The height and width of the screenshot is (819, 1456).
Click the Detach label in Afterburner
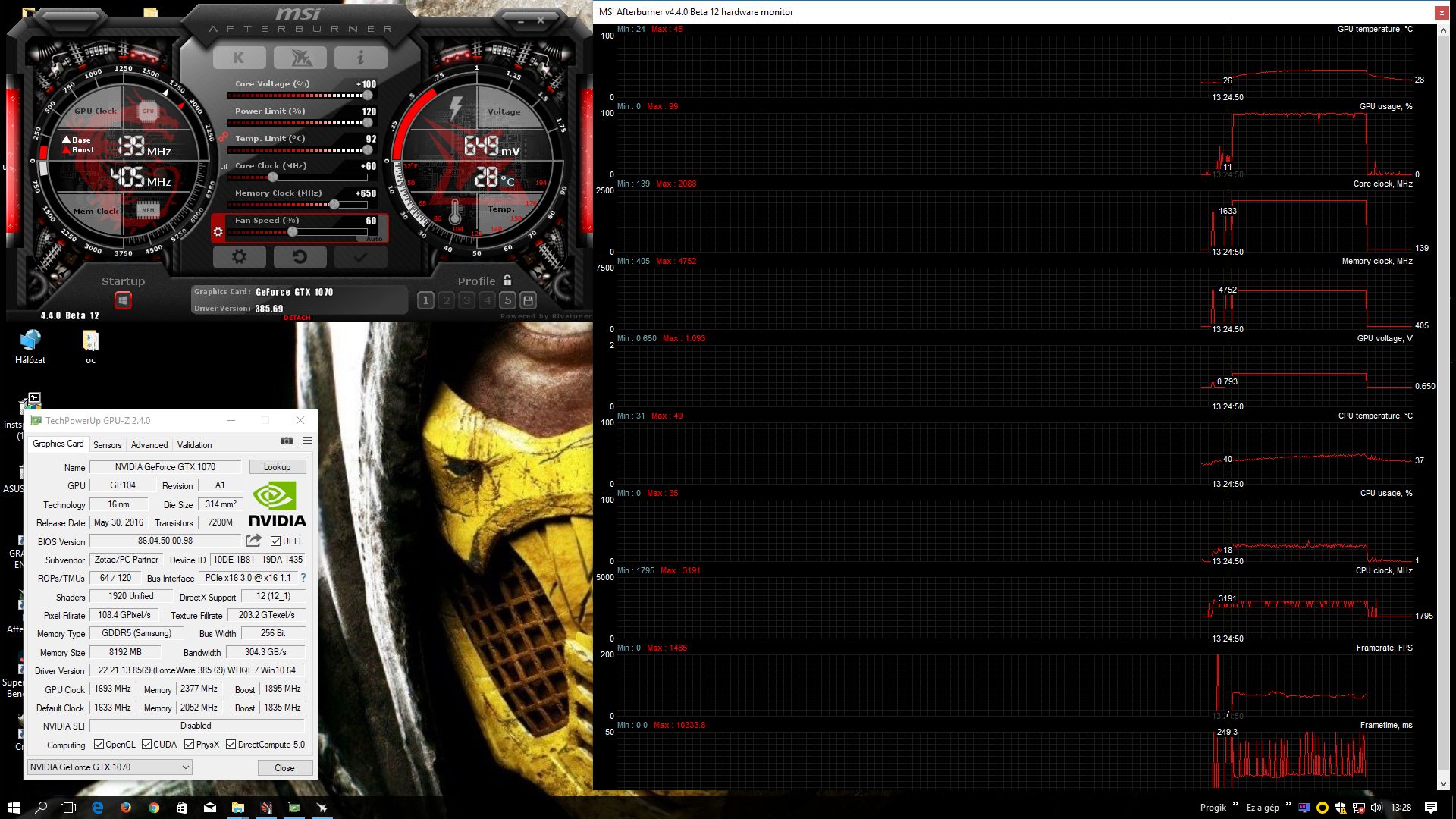pos(297,318)
